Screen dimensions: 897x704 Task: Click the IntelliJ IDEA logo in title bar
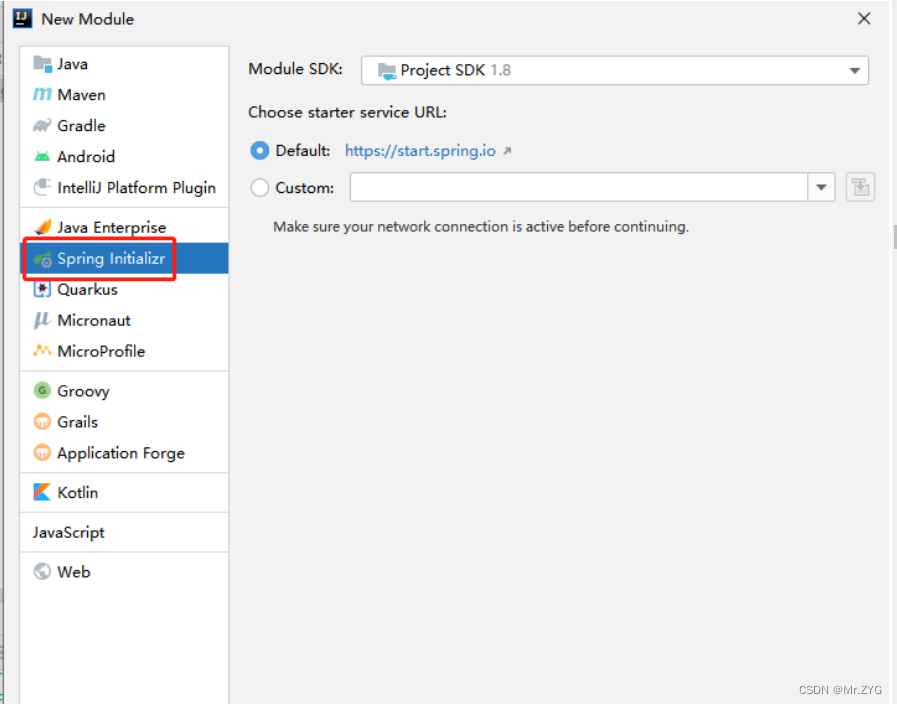point(22,18)
